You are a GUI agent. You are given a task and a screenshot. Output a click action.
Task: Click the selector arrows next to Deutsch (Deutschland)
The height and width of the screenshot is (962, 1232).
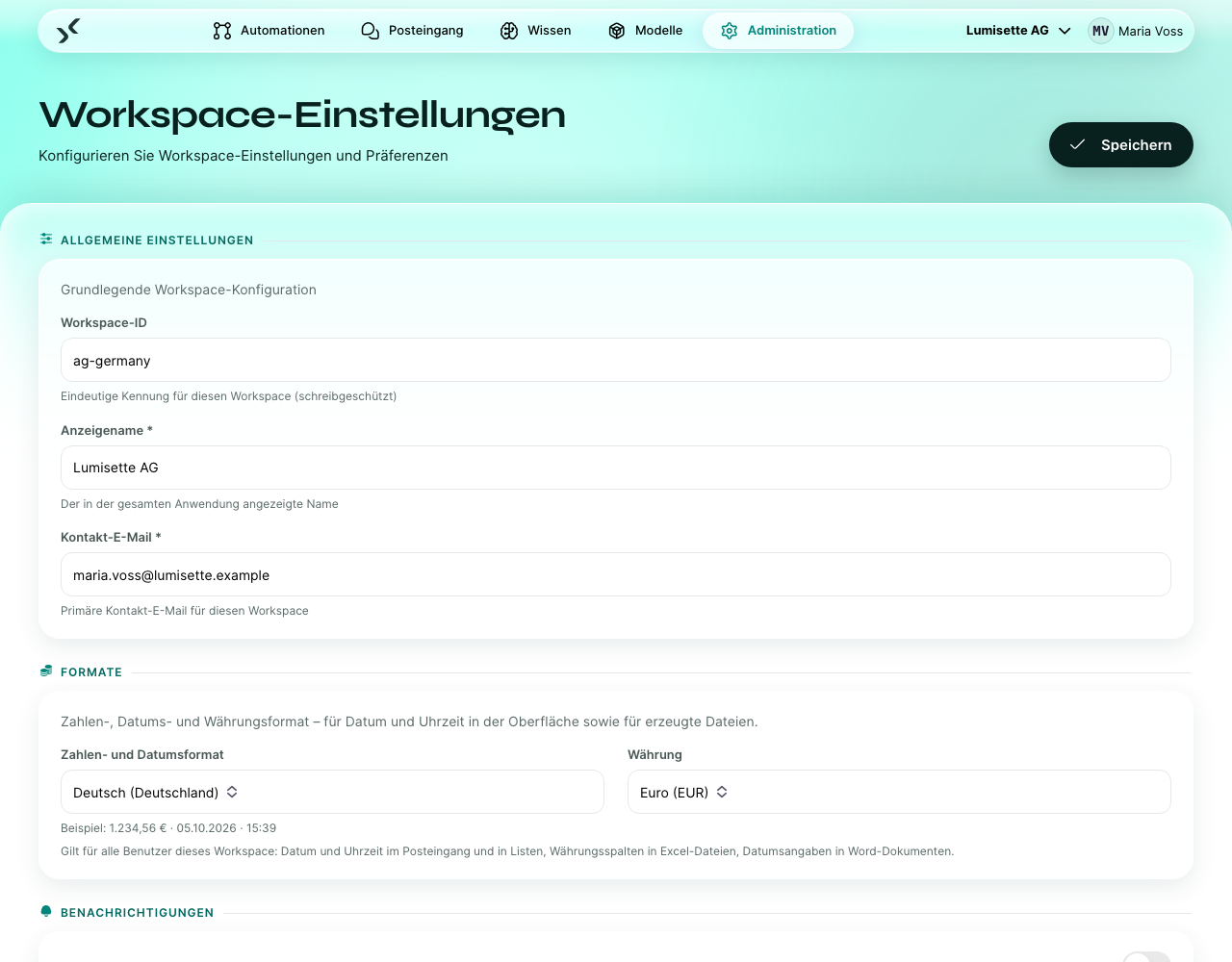[232, 792]
